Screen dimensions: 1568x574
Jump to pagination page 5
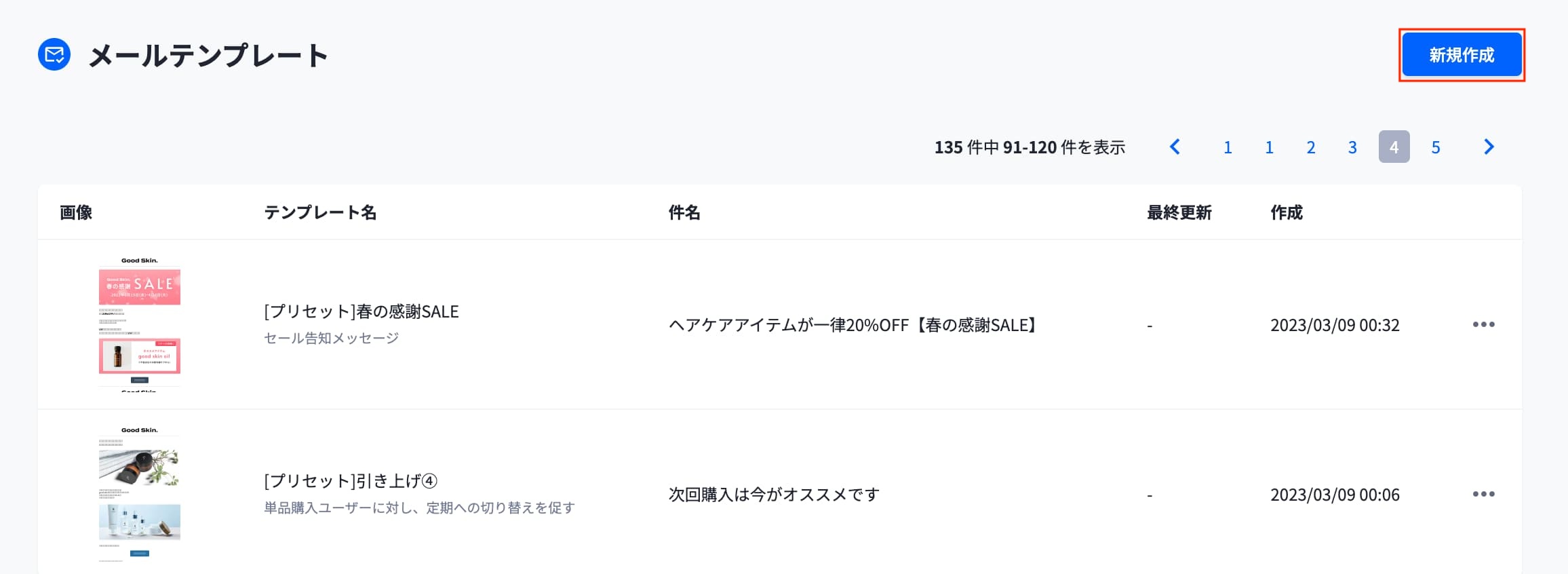coord(1435,147)
